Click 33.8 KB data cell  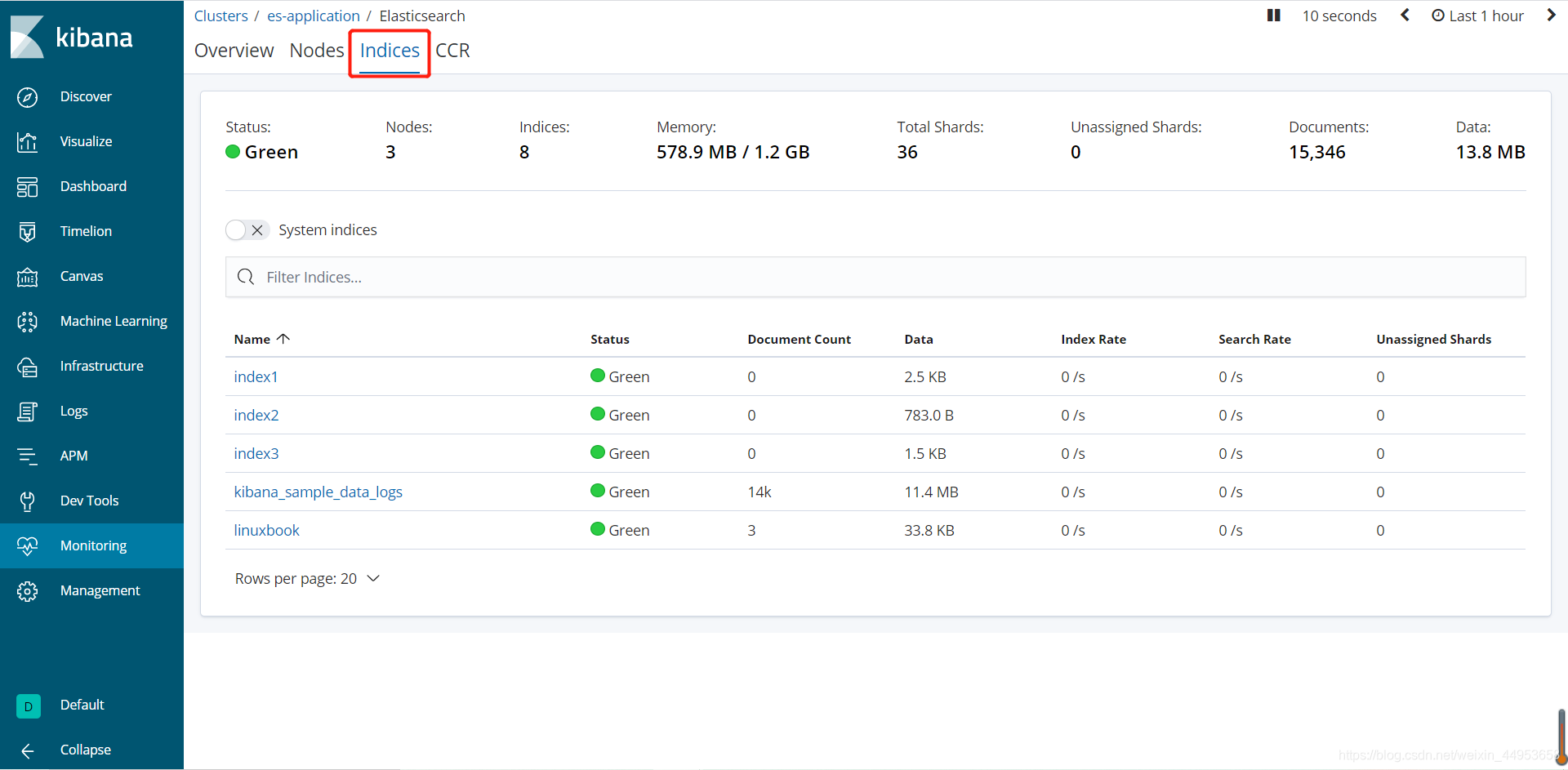click(929, 531)
